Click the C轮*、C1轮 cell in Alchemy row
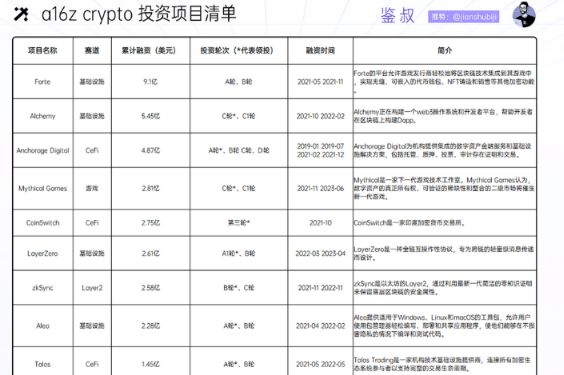This screenshot has width=564, height=375. [x=239, y=116]
